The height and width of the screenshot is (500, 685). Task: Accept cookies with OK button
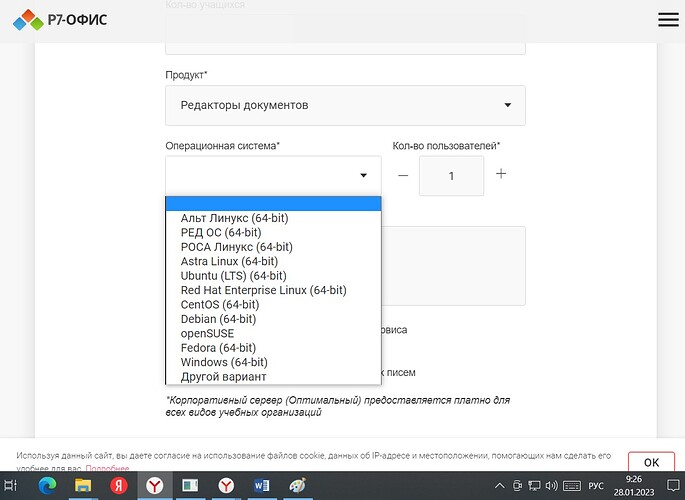click(x=651, y=462)
